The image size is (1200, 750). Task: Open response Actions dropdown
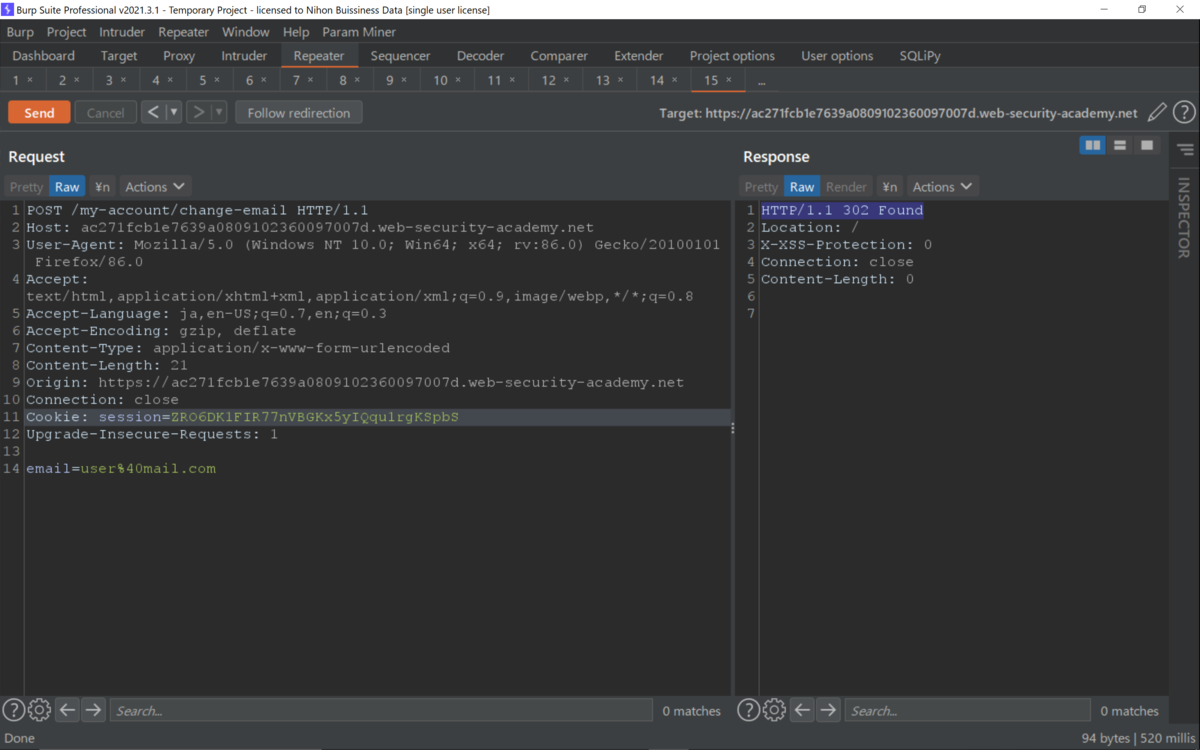[942, 187]
